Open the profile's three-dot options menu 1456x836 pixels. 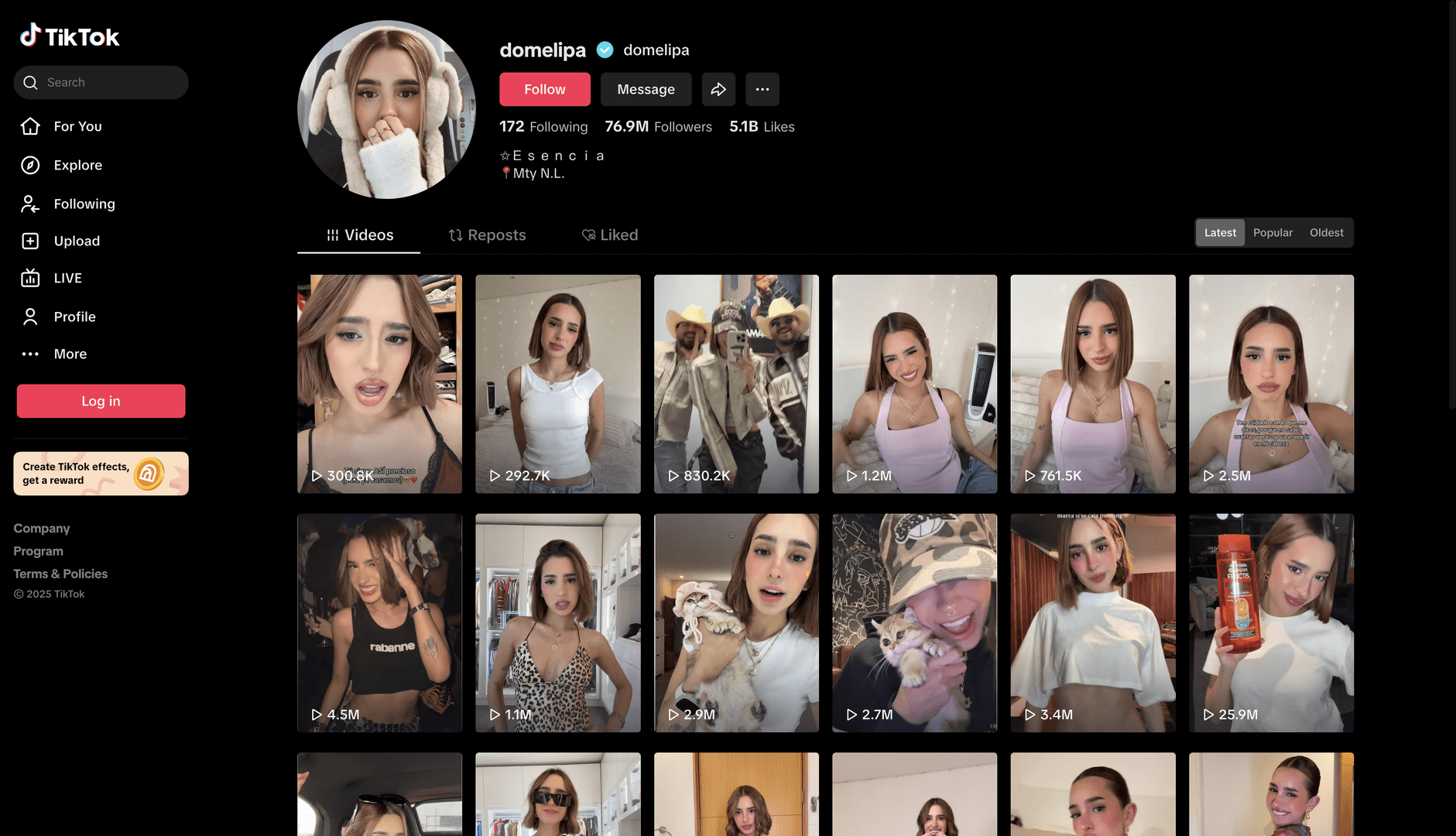(x=762, y=89)
